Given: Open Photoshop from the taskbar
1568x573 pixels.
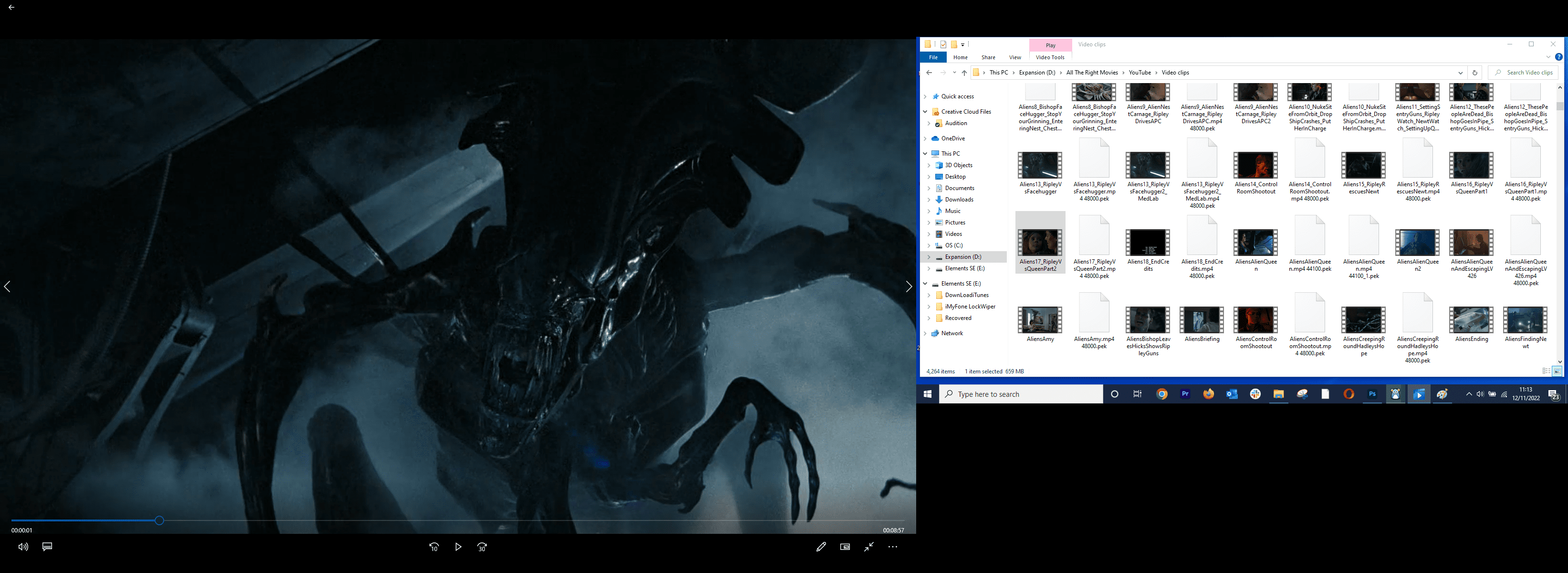Looking at the screenshot, I should click(x=1372, y=394).
